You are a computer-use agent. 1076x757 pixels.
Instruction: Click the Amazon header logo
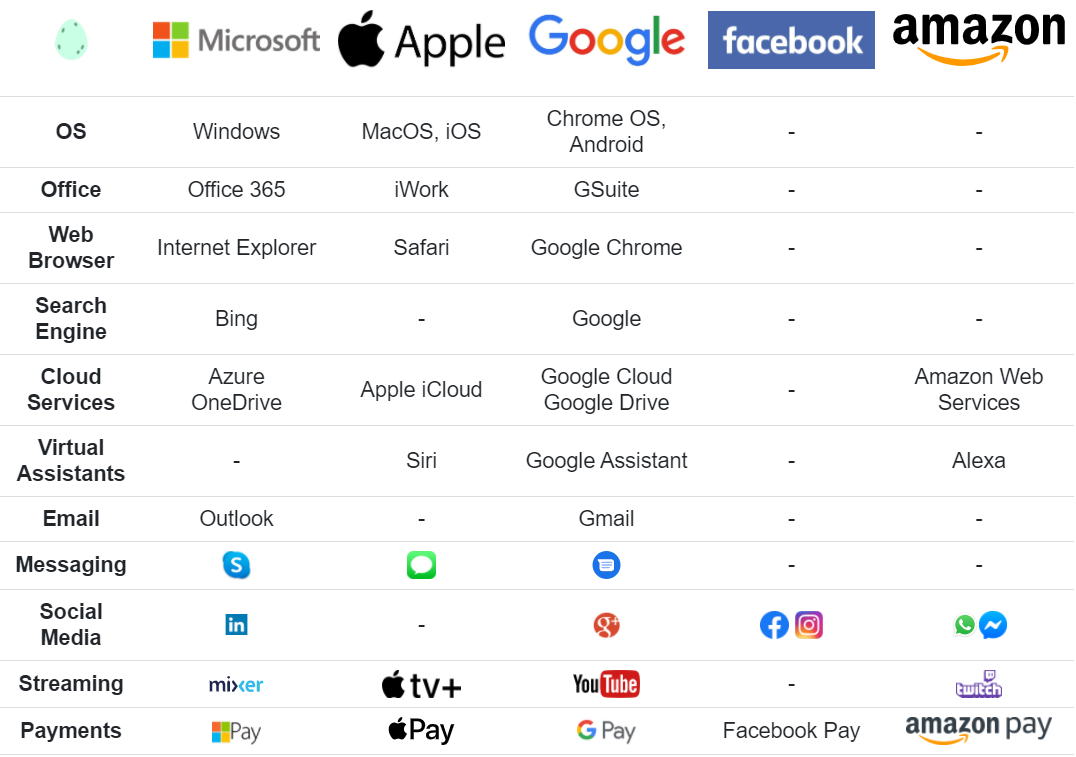click(x=979, y=38)
